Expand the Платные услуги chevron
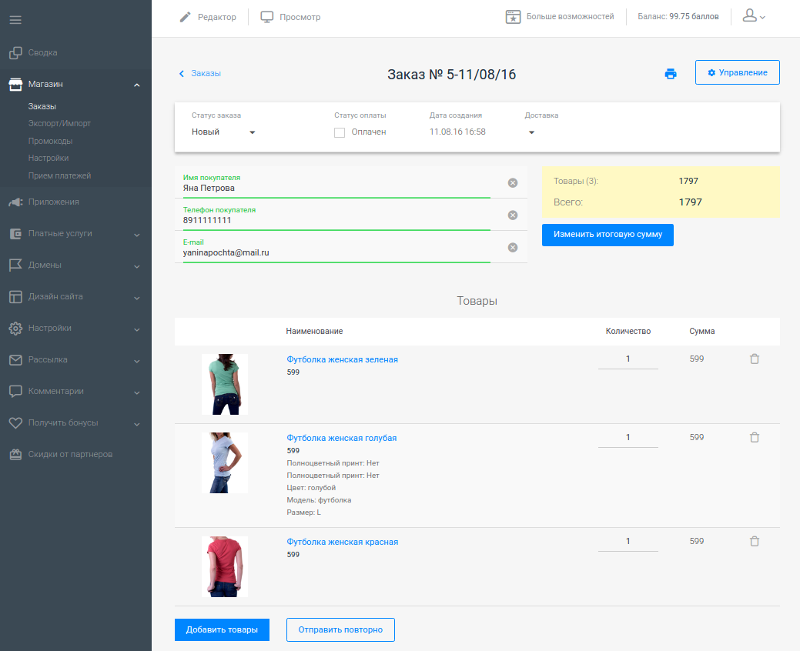 pos(137,235)
